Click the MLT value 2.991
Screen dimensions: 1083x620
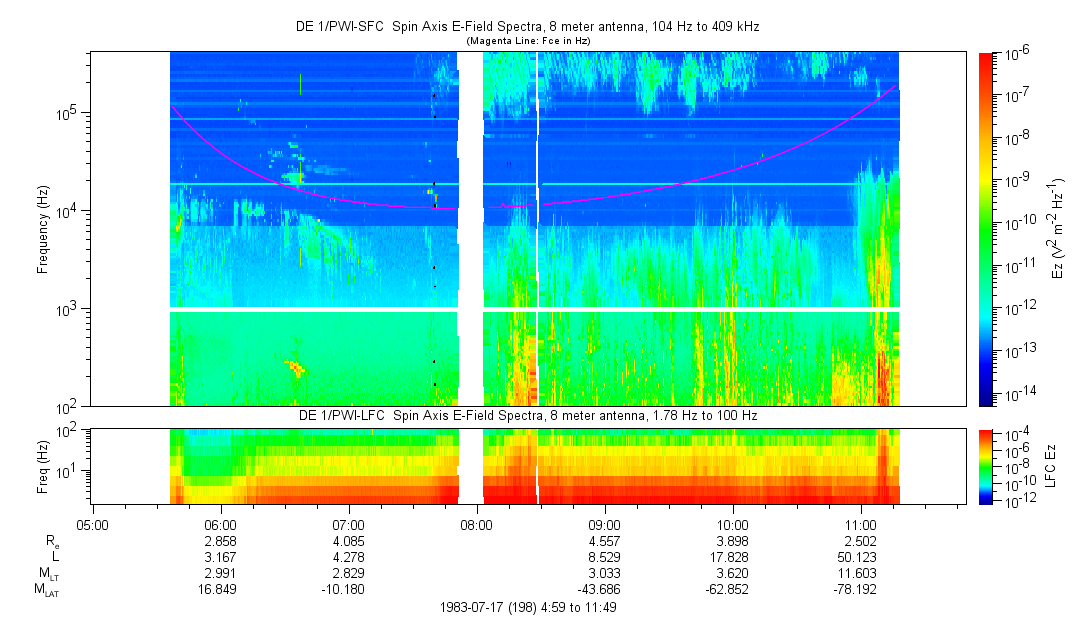click(220, 573)
